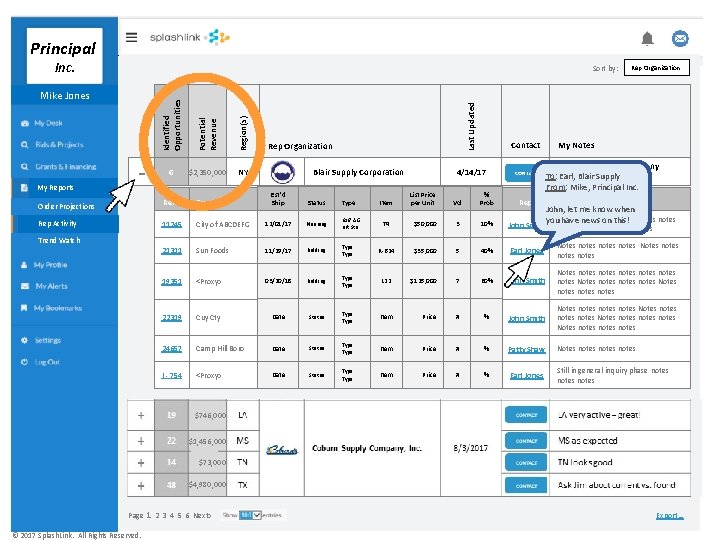The height and width of the screenshot is (540, 720).
Task: Click Blair Supply Corporation name
Action: [358, 172]
